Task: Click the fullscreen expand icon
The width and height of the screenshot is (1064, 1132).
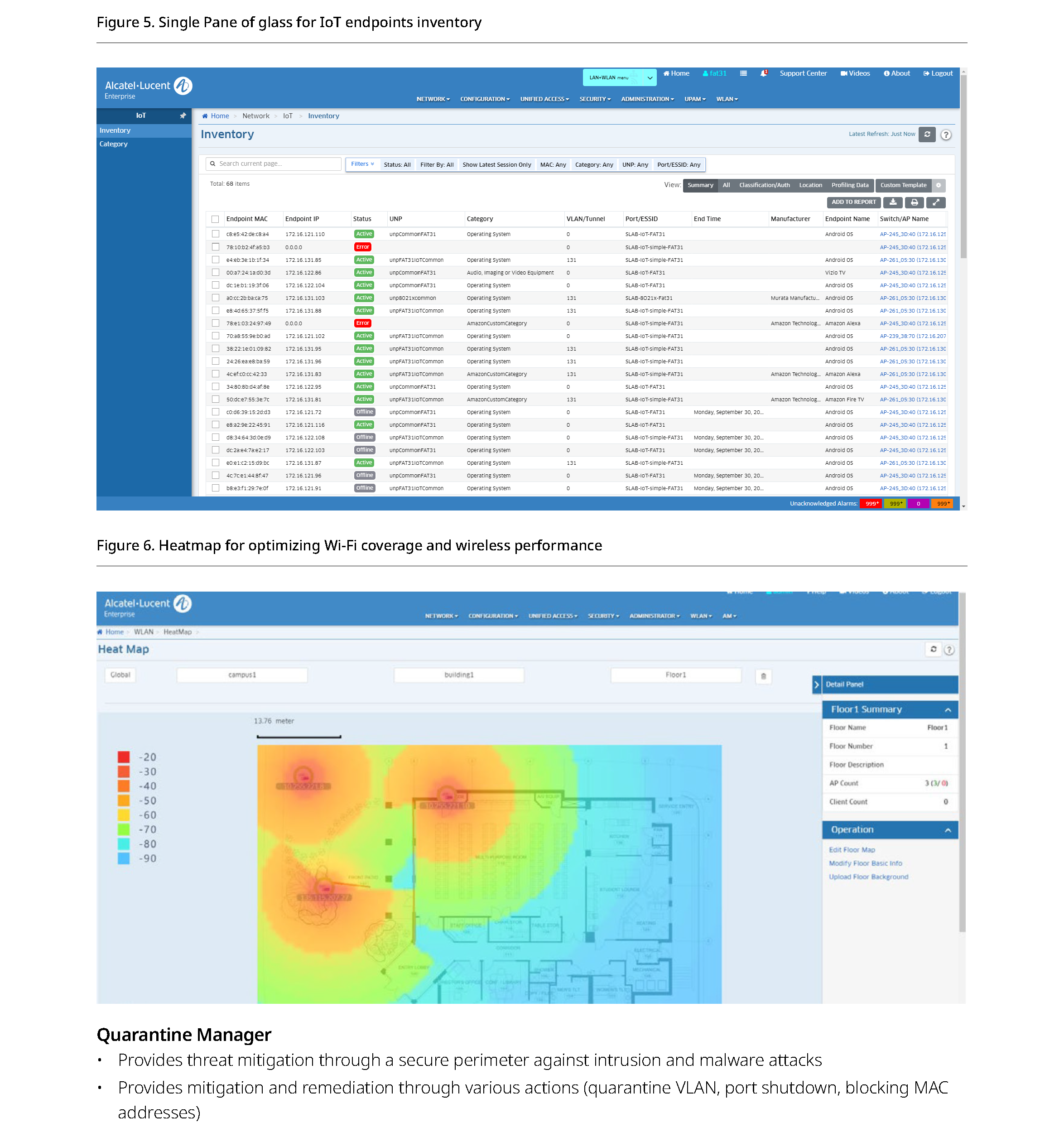Action: coord(935,202)
